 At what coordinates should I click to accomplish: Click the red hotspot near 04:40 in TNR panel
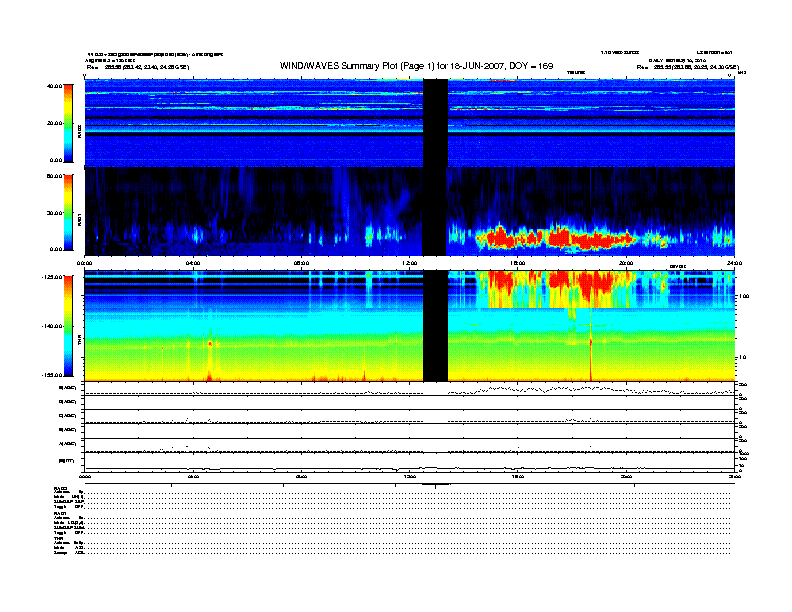pos(210,343)
